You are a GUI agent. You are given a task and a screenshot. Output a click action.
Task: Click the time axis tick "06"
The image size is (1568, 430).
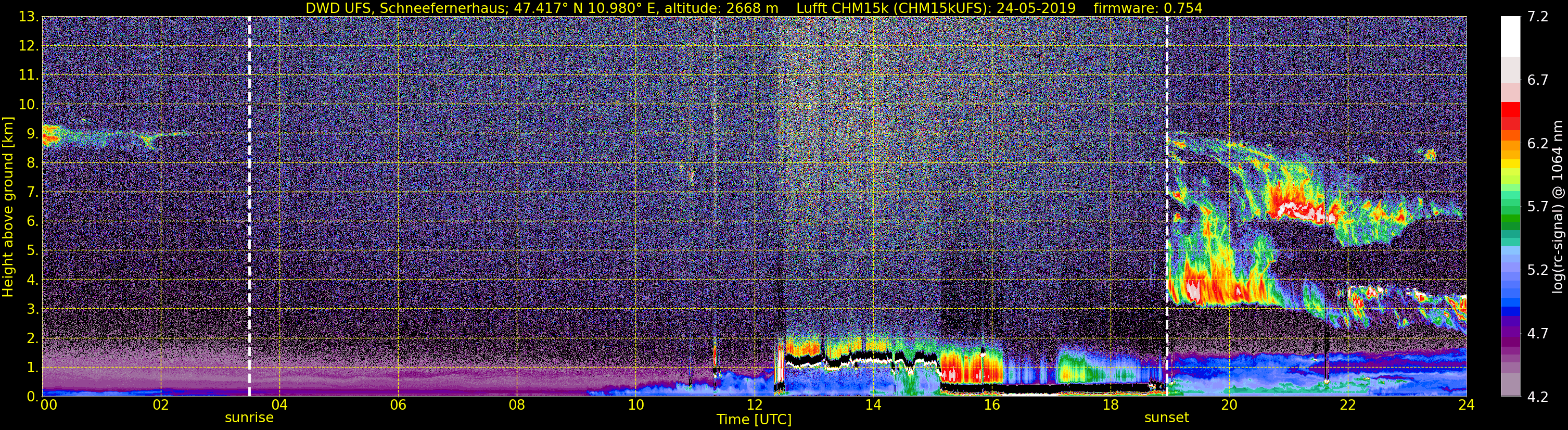pos(398,405)
